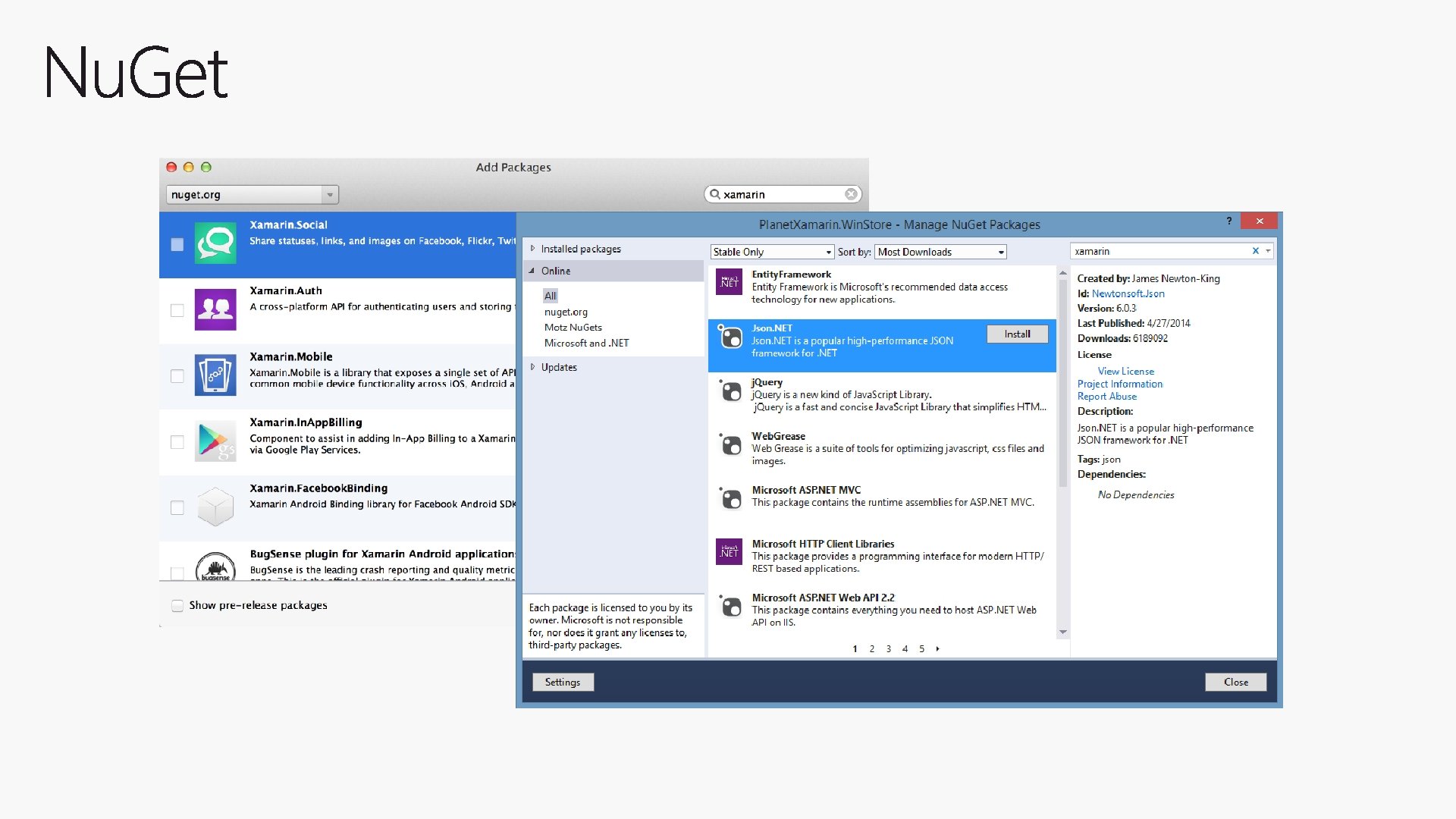Image resolution: width=1456 pixels, height=819 pixels.
Task: Check the Xamarin.Mobile package checkbox
Action: (177, 376)
